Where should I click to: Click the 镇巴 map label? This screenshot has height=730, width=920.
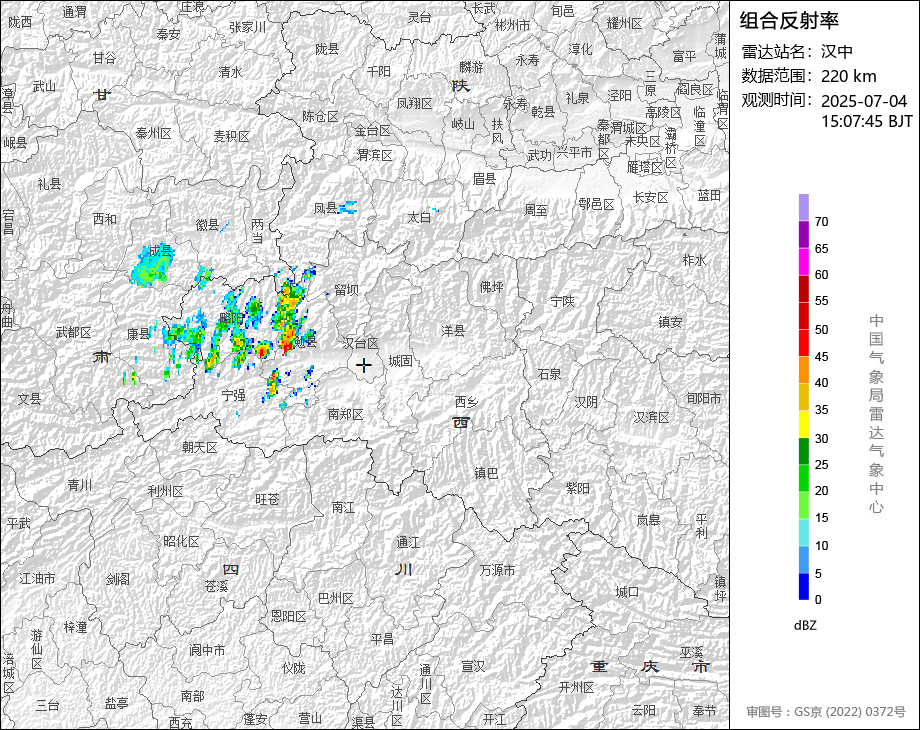486,473
